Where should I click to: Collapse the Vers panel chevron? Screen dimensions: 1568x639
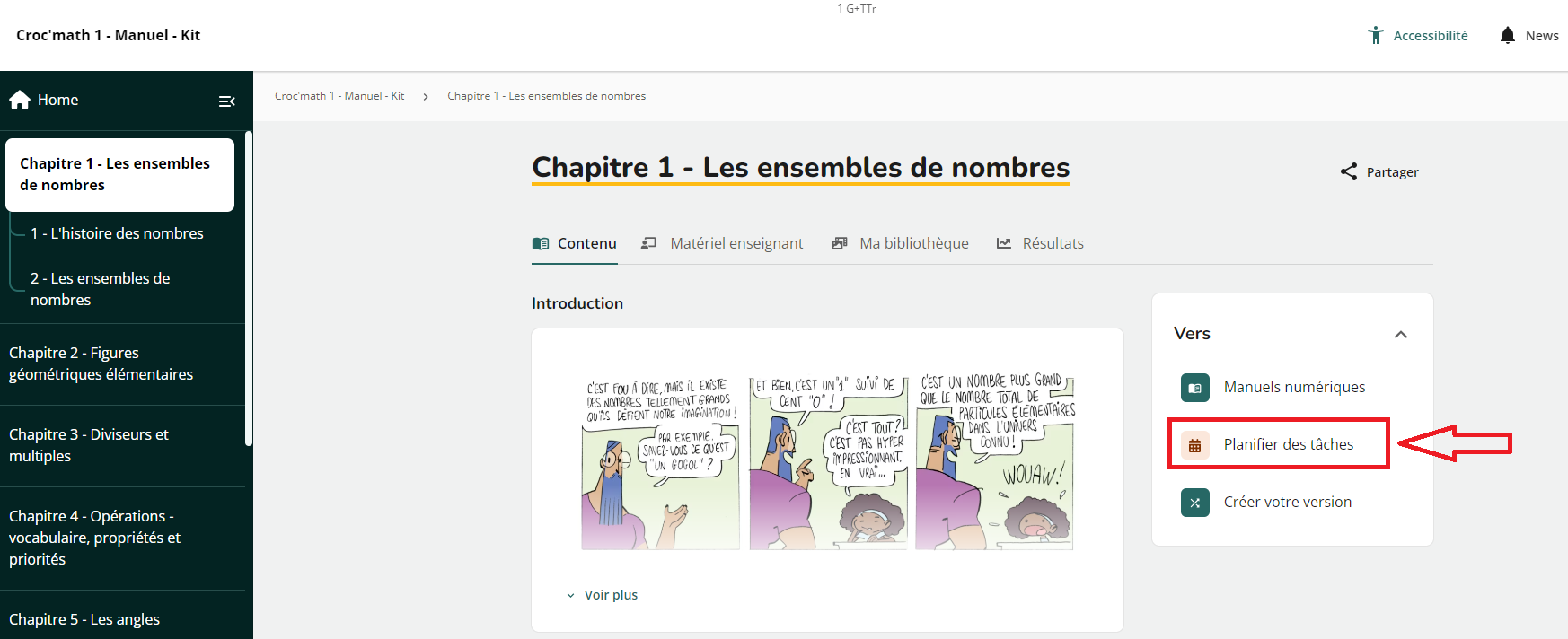(x=1401, y=335)
